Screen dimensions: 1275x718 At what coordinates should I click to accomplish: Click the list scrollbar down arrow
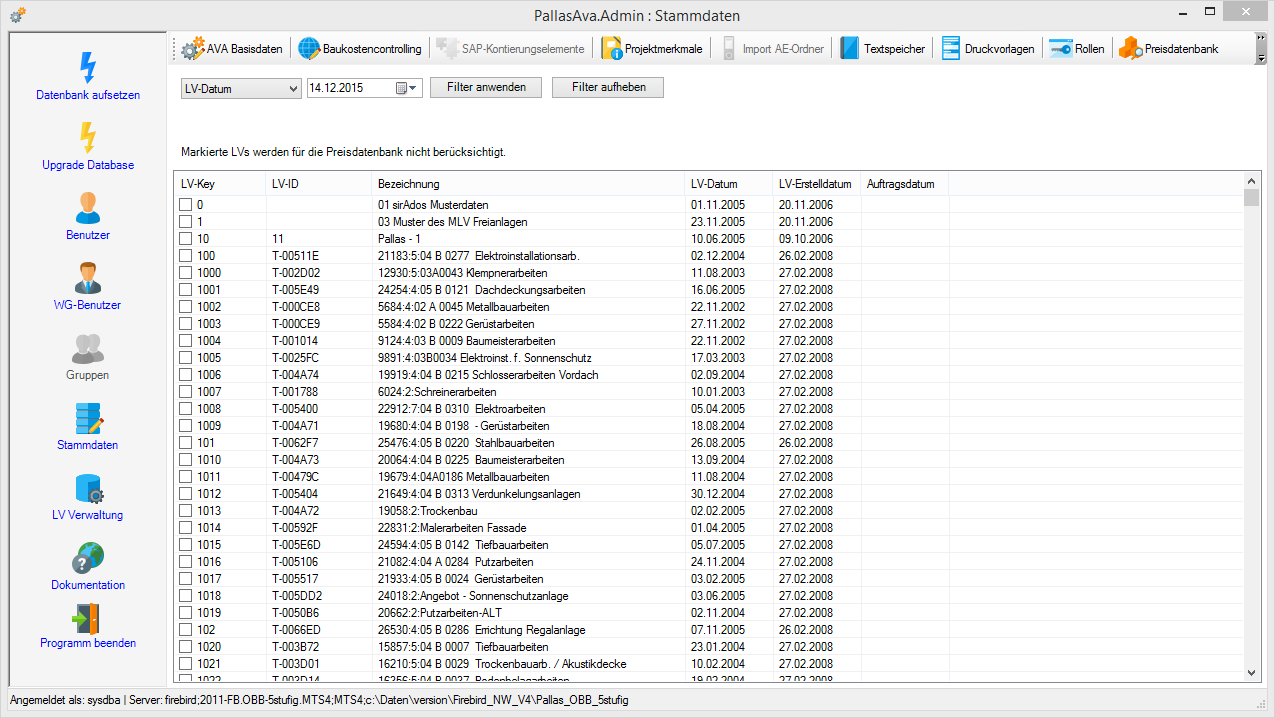click(1251, 673)
